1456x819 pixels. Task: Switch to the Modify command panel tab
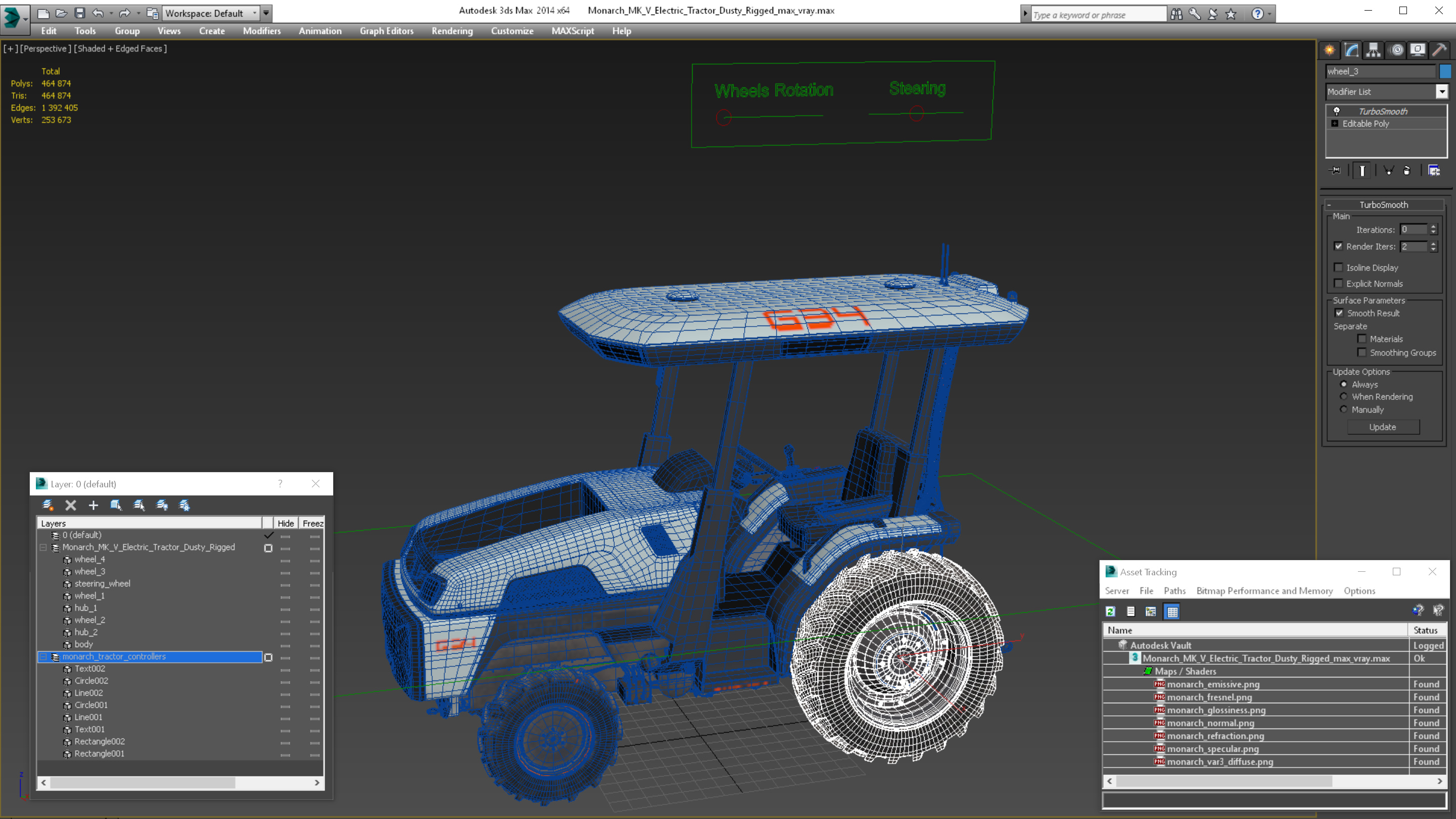pyautogui.click(x=1351, y=51)
